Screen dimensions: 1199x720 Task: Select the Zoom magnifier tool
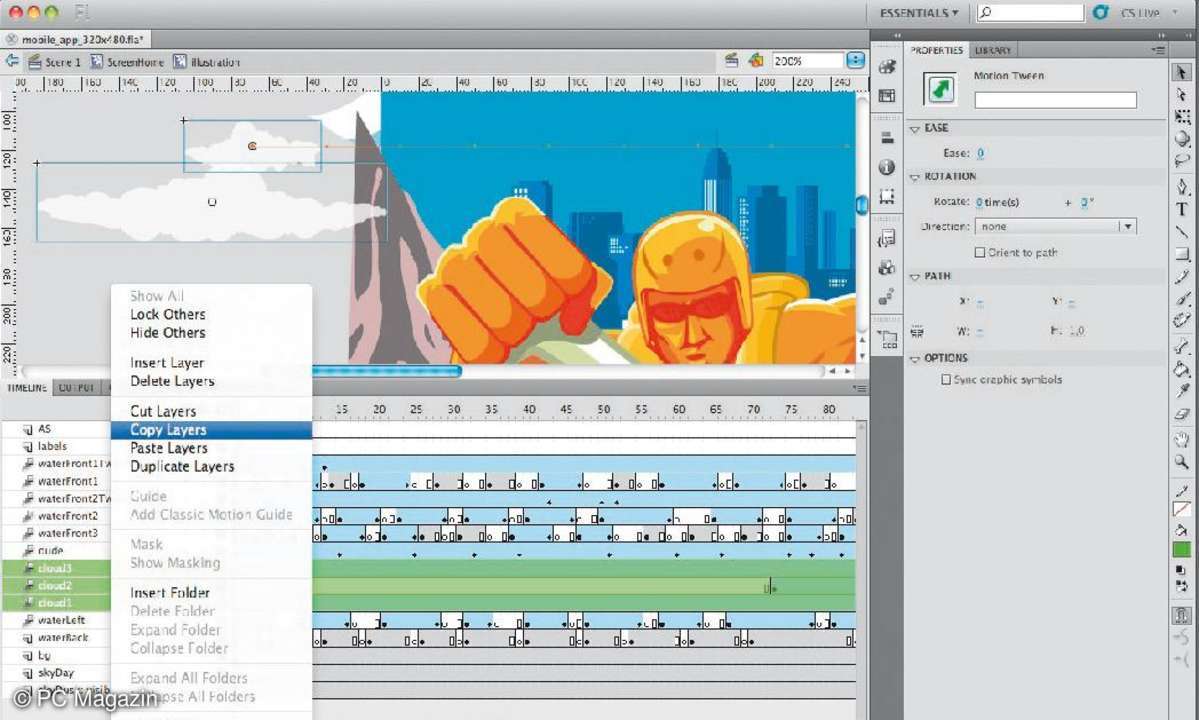click(1182, 462)
